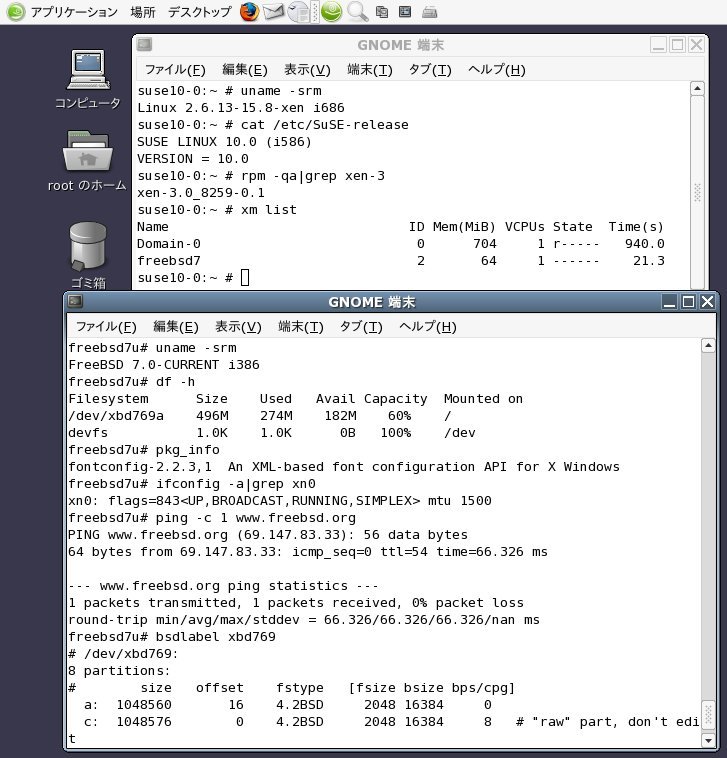
Task: Minimize the back GNOME 端末 window
Action: 658,45
